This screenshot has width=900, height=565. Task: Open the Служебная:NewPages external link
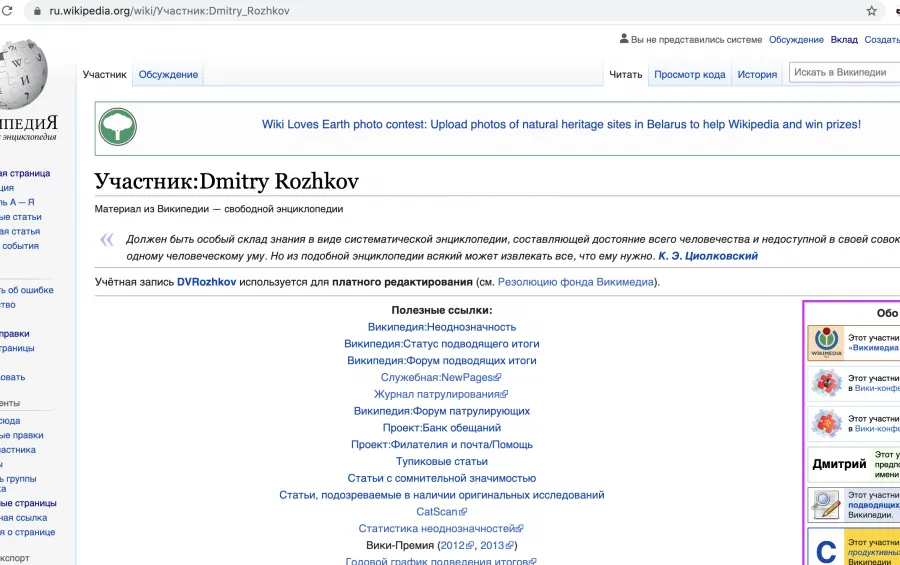(440, 377)
